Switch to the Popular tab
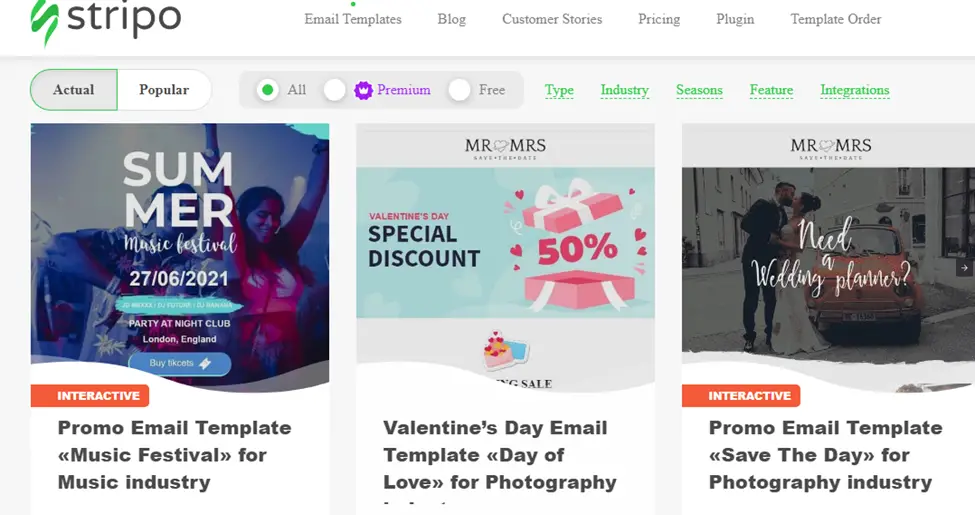The height and width of the screenshot is (515, 975). pos(164,90)
